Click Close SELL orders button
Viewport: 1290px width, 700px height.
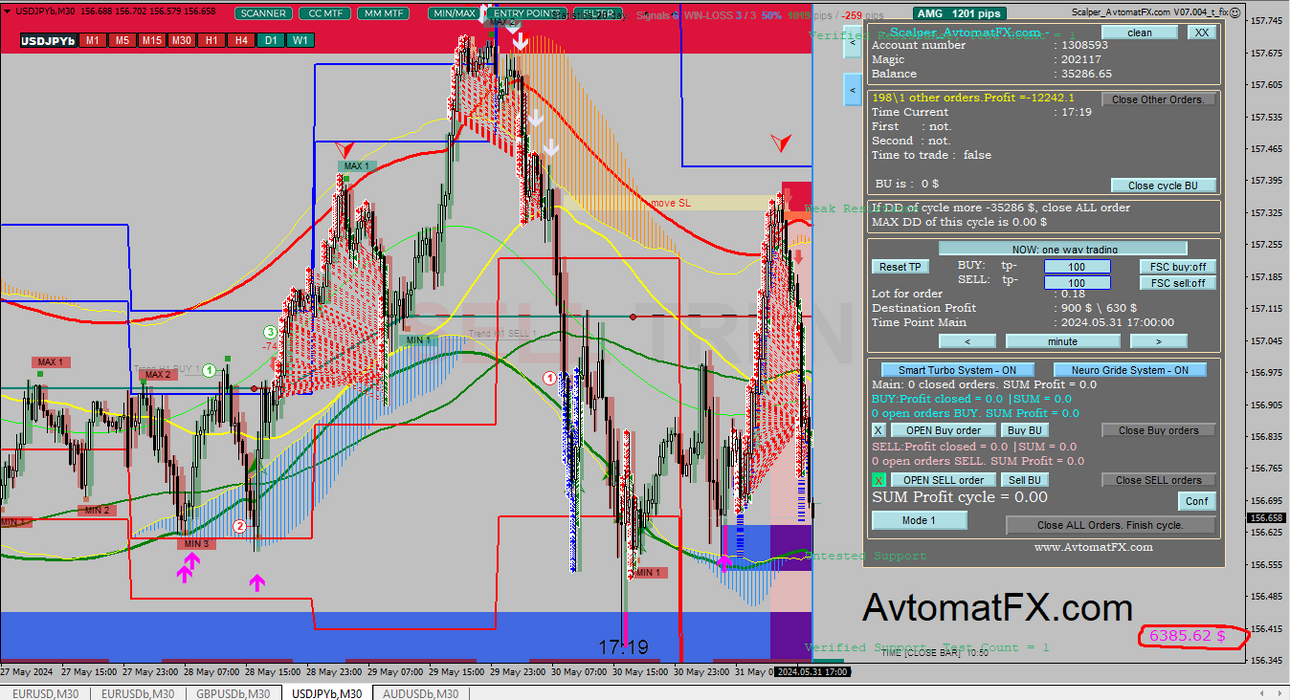pos(1159,480)
